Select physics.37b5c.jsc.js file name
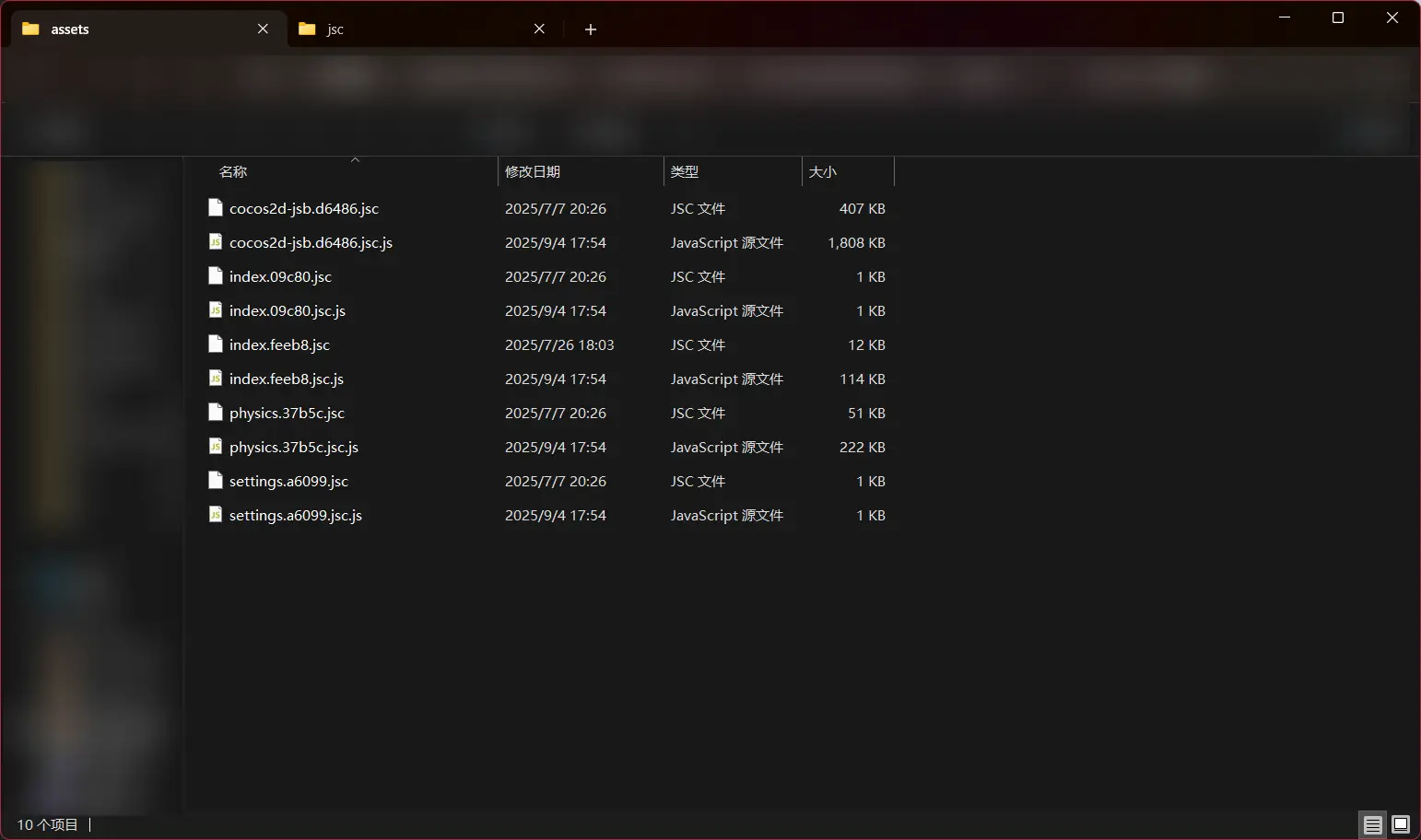The height and width of the screenshot is (840, 1421). (293, 447)
